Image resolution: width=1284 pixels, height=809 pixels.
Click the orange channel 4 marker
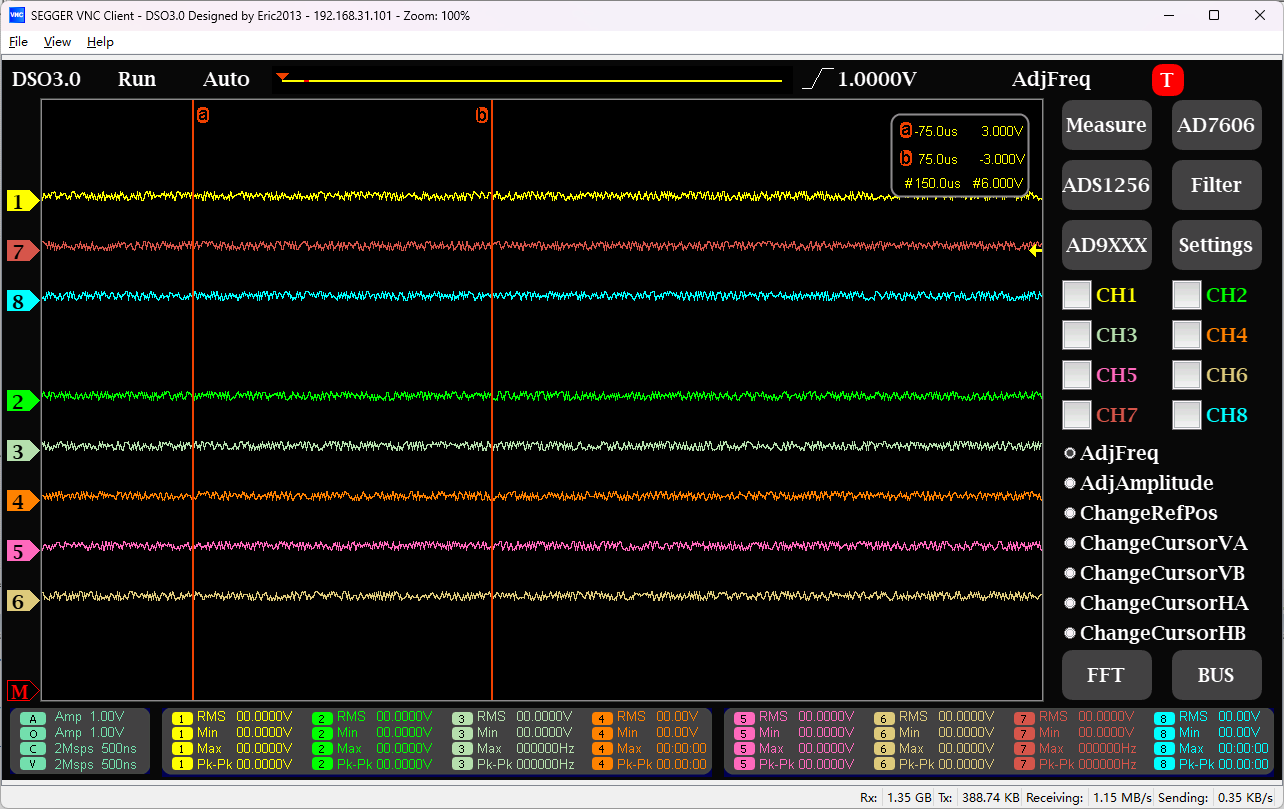pos(21,501)
